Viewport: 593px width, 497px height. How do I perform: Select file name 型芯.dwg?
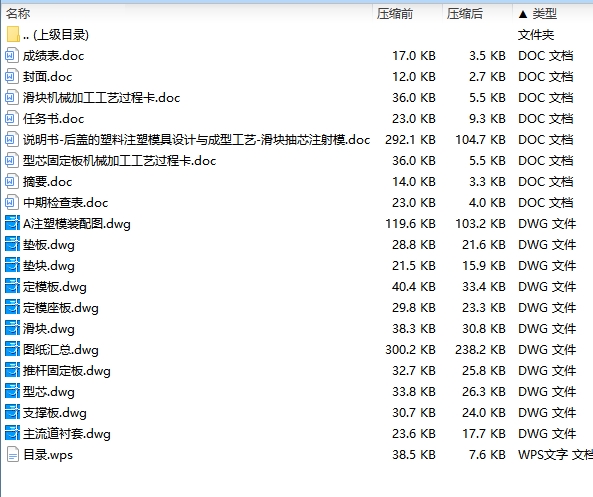click(48, 392)
